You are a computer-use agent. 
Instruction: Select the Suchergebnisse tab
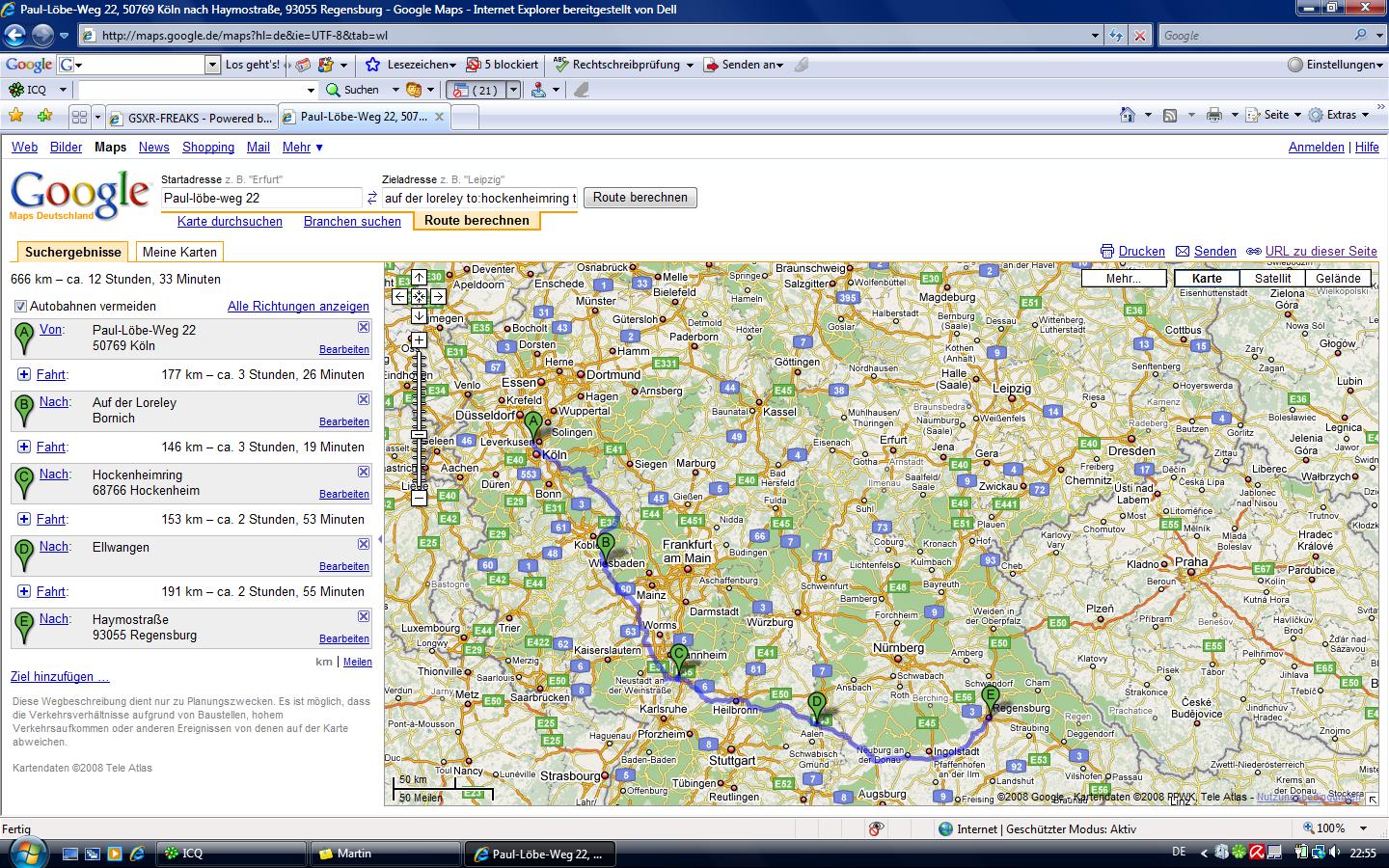pyautogui.click(x=73, y=252)
